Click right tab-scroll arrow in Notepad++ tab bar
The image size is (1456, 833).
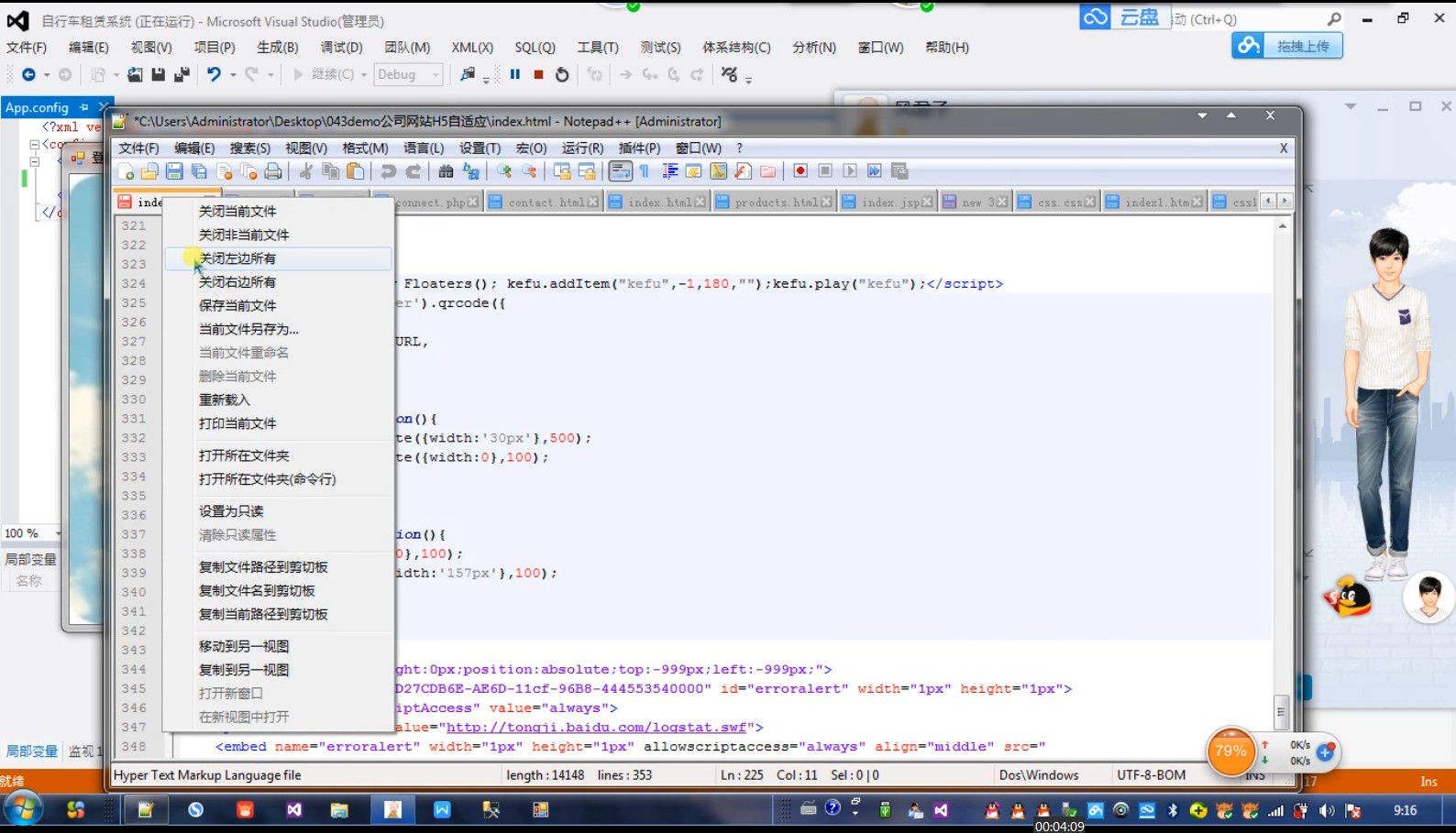pos(1285,201)
